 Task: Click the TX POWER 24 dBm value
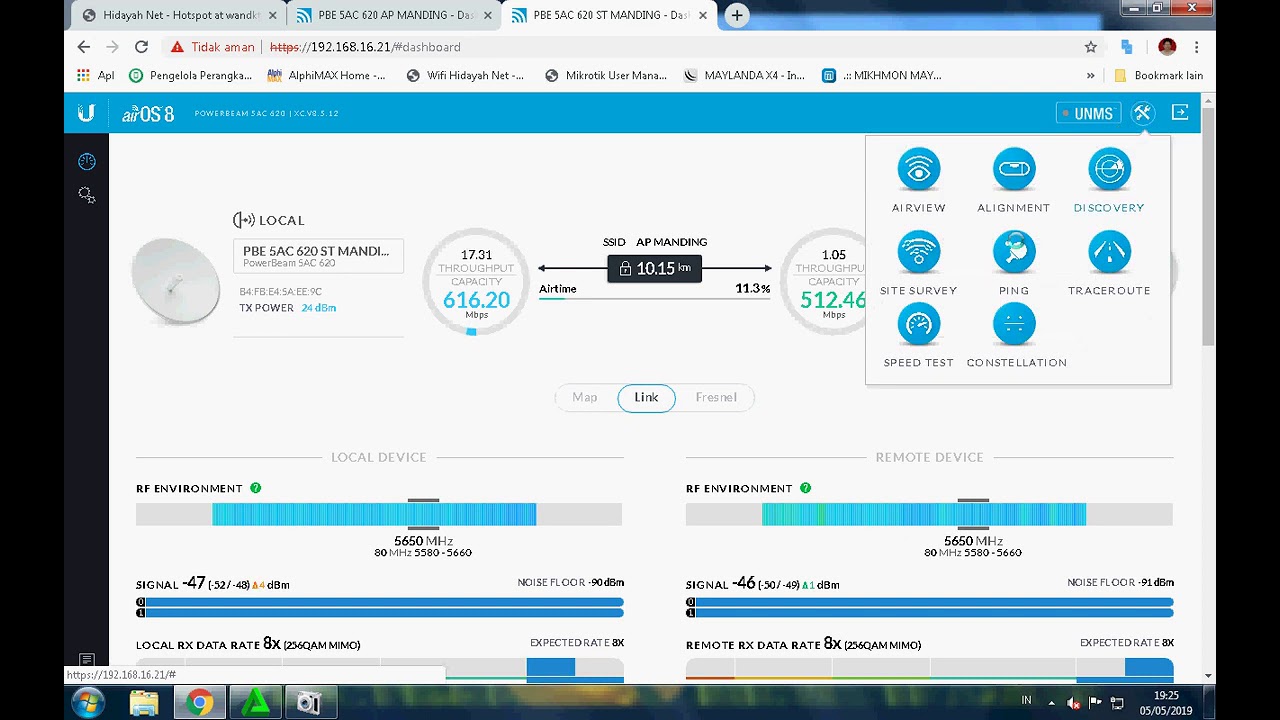pyautogui.click(x=318, y=308)
